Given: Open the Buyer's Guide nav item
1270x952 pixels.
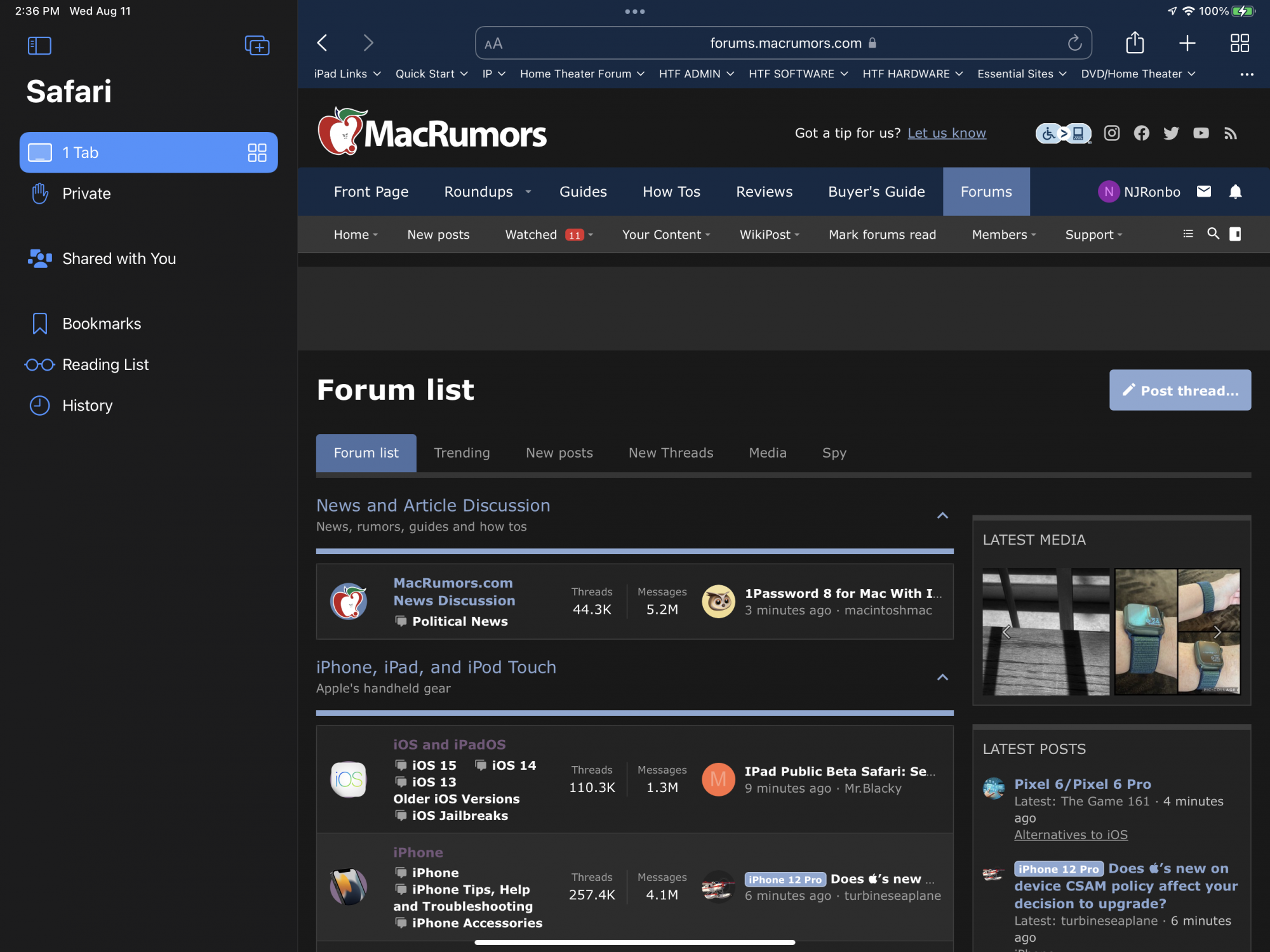Looking at the screenshot, I should pos(876,192).
